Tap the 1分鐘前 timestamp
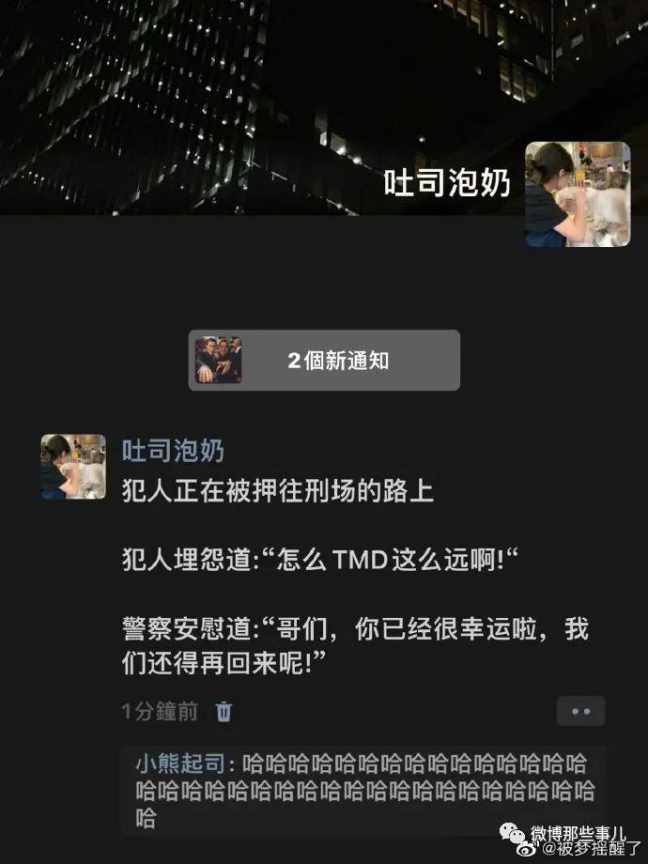 pyautogui.click(x=159, y=711)
